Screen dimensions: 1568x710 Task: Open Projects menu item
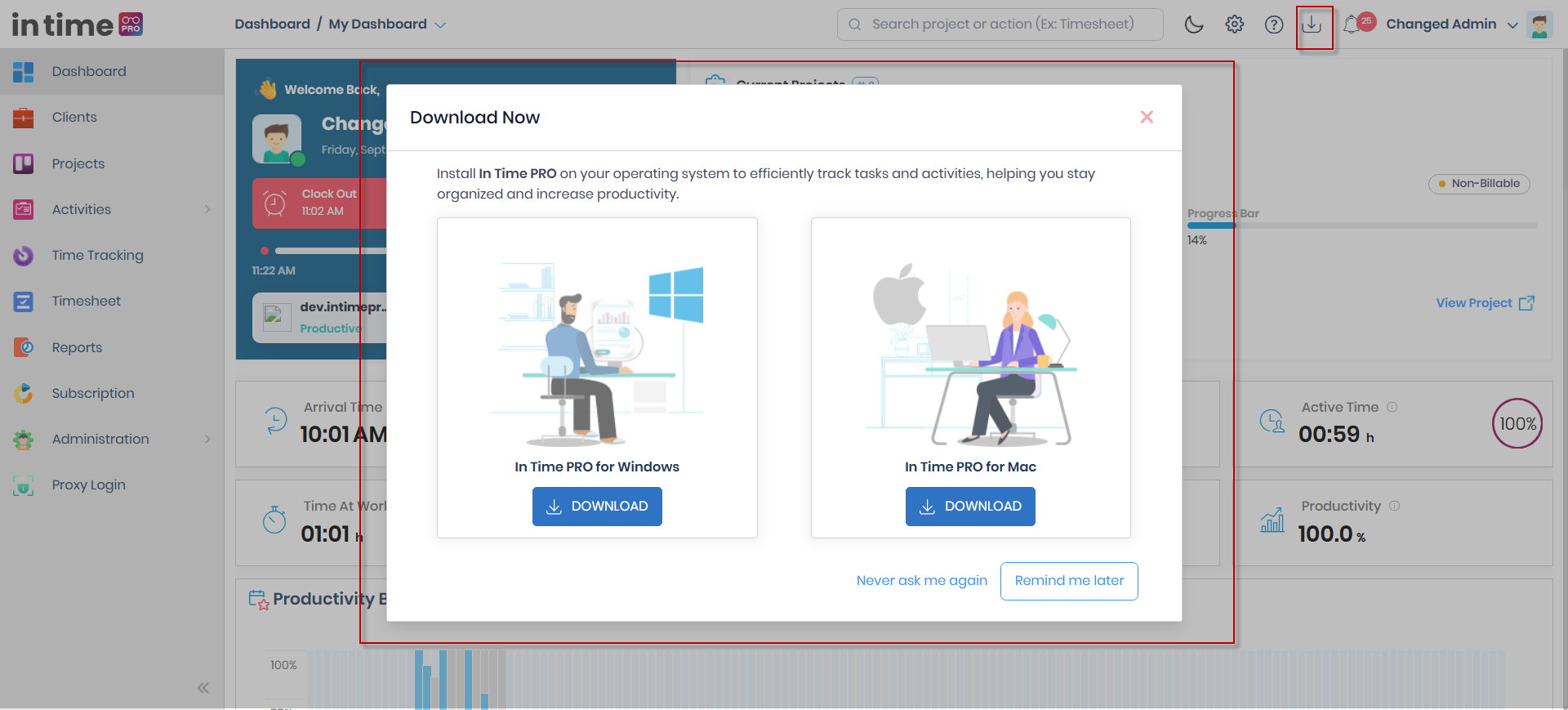tap(112, 163)
